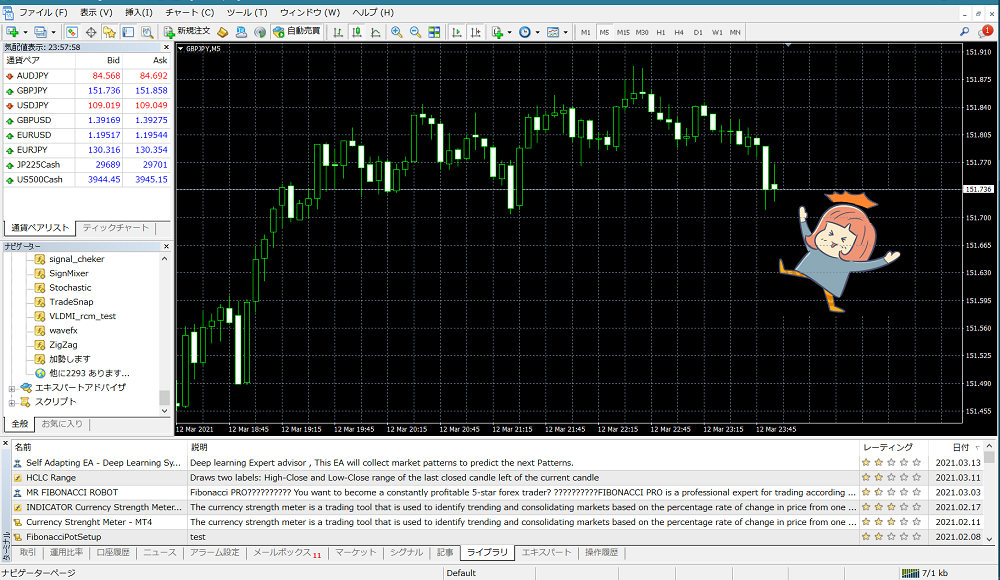Screen dimensions: 1000x580
Task: Open the ヘルプ (H) menu
Action: point(373,12)
